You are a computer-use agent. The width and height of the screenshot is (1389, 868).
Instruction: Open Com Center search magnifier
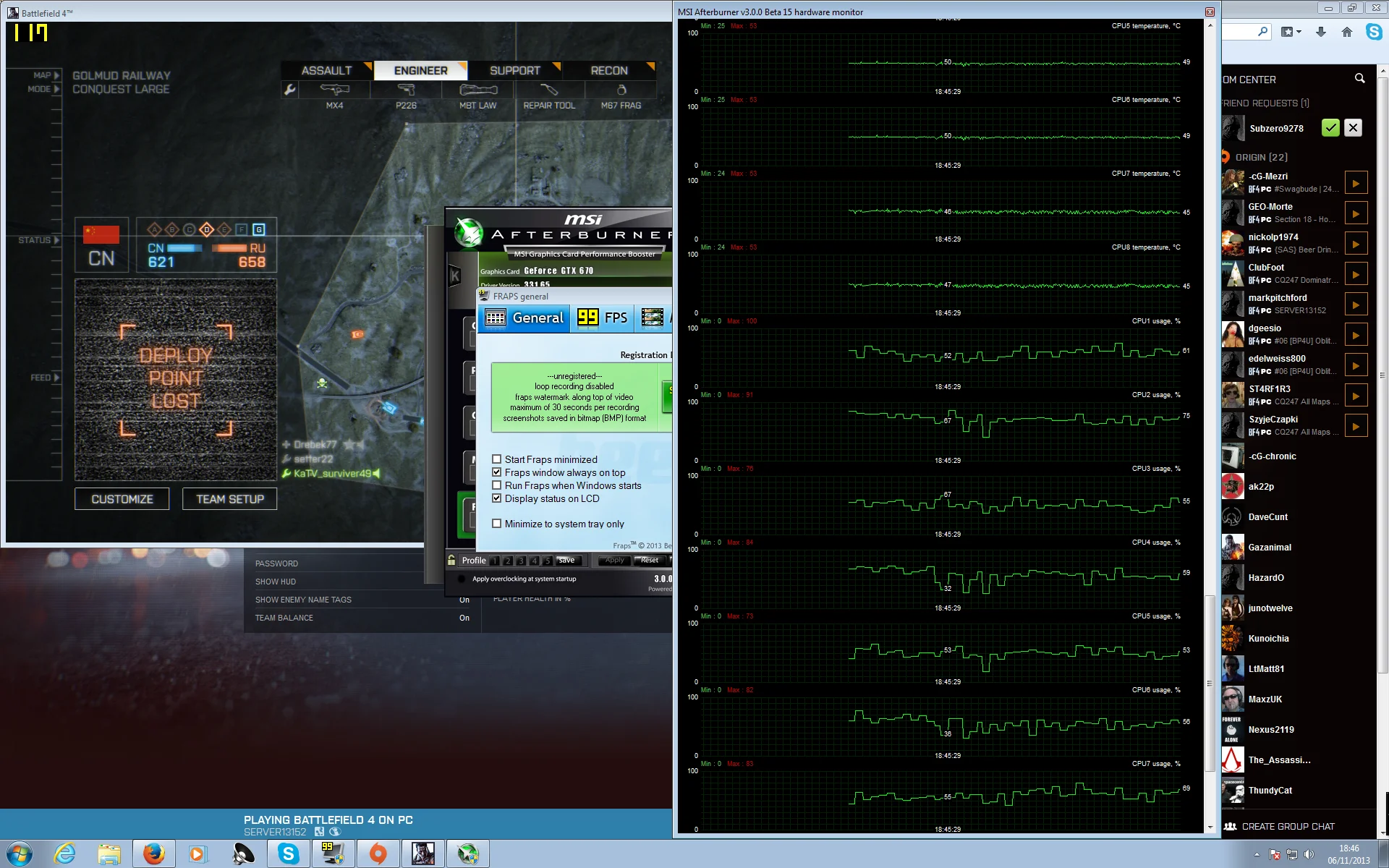(1359, 79)
